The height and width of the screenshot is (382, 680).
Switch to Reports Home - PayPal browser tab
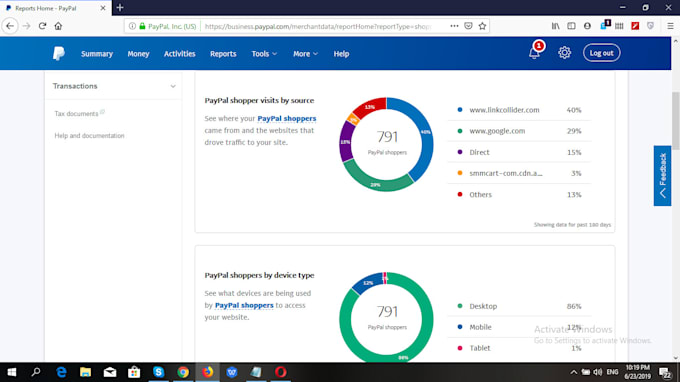click(56, 8)
